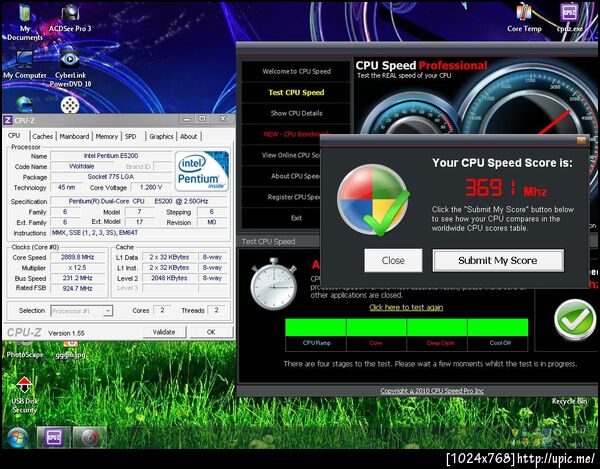Open the SPD tab in CPU-Z
Viewport: 600px width, 469px height.
tap(130, 136)
